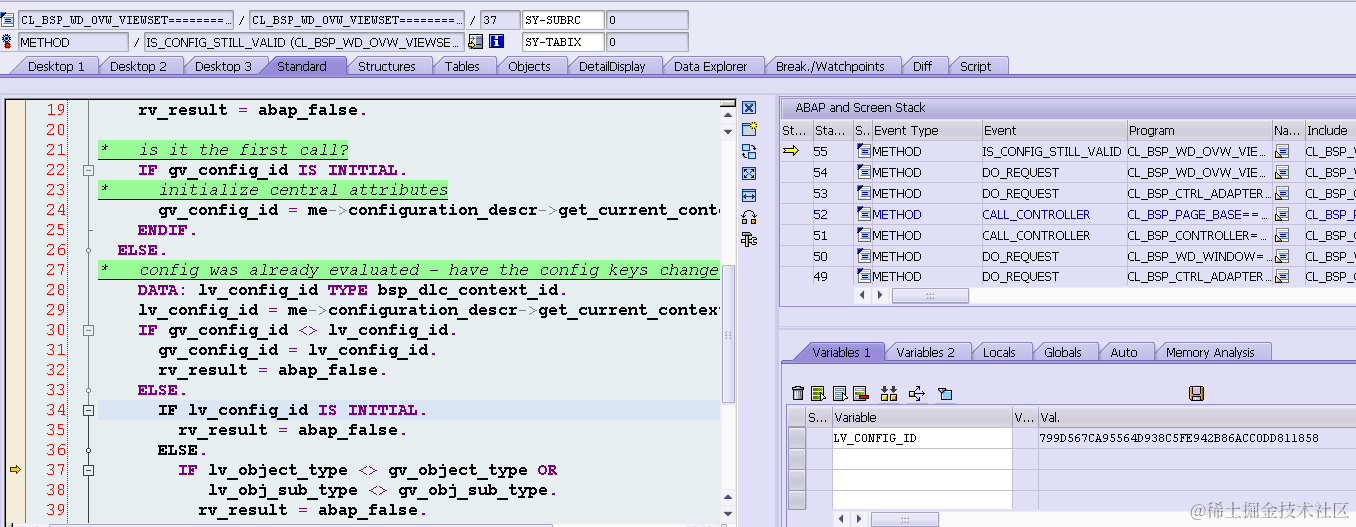The height and width of the screenshot is (527, 1356).
Task: Click the branching arrows icon in variables toolbar
Action: [917, 394]
